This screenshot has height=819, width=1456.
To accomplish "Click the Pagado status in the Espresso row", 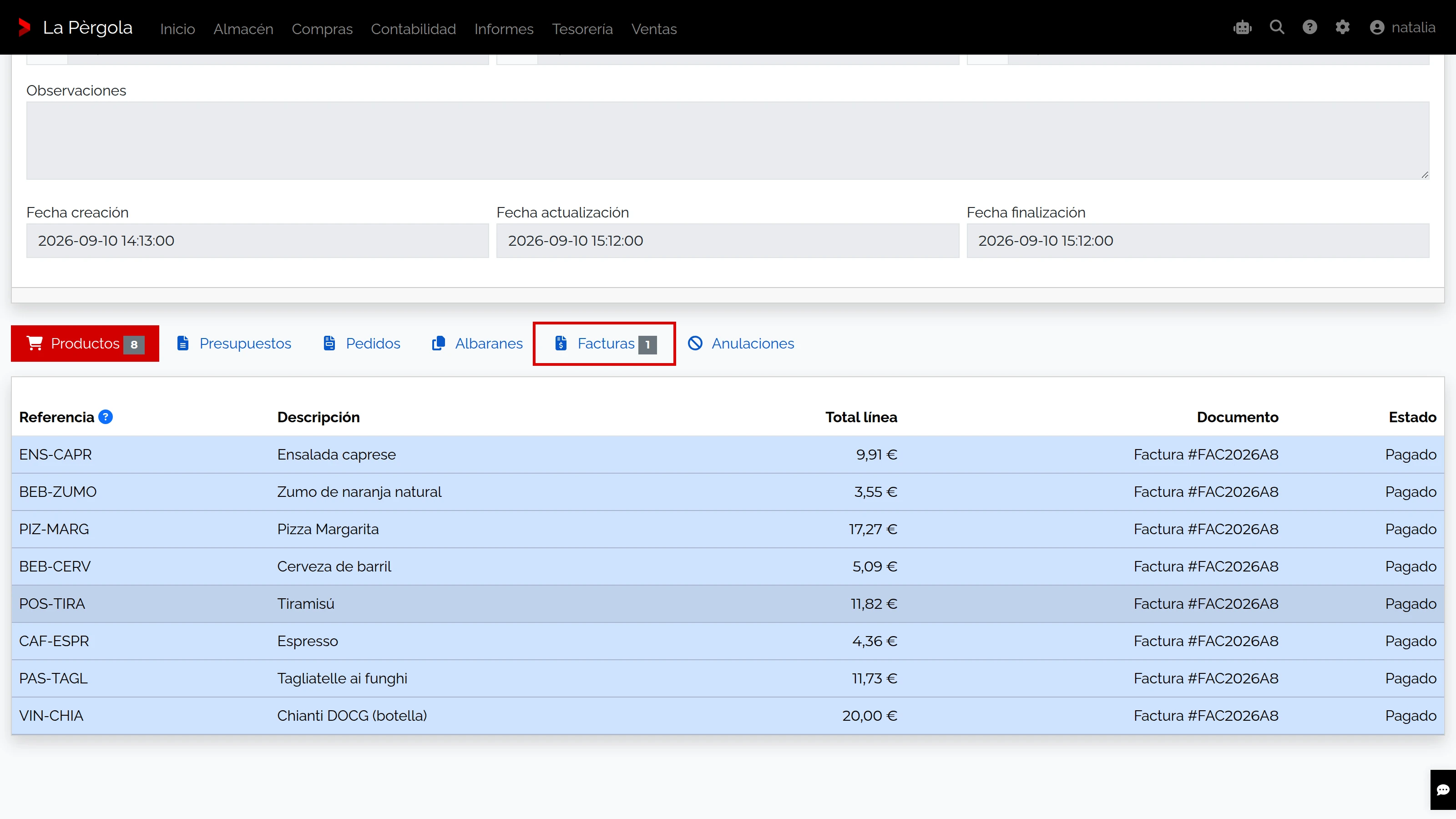I will pos(1410,641).
